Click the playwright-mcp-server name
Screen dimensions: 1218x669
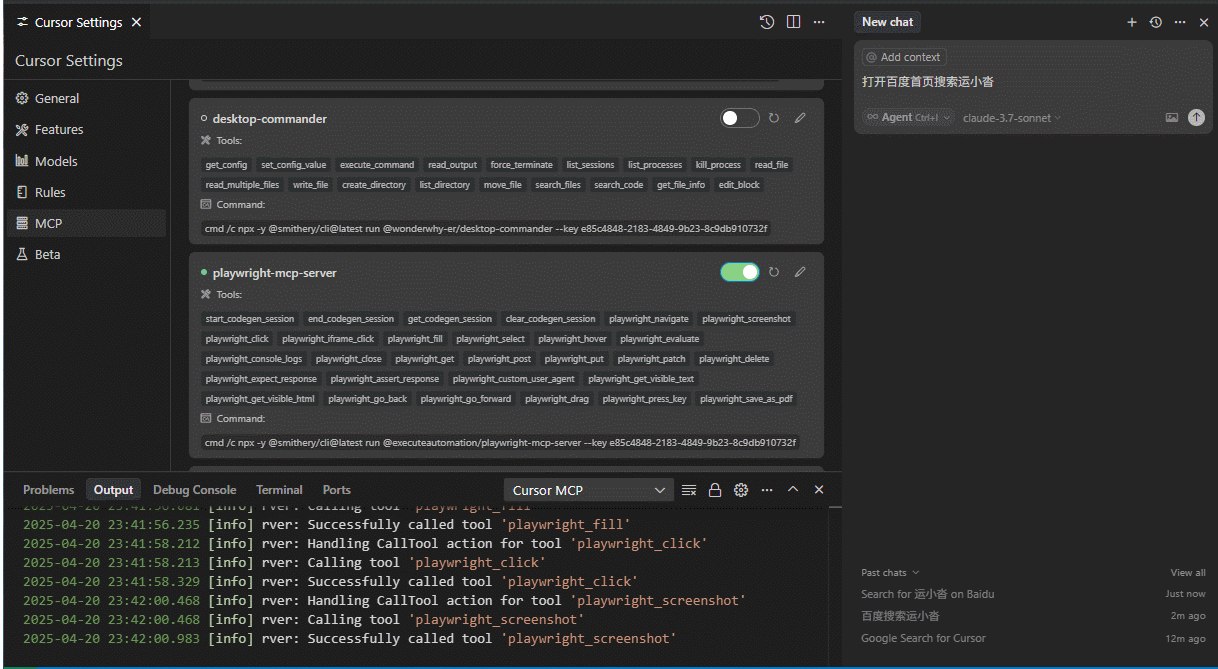[275, 273]
